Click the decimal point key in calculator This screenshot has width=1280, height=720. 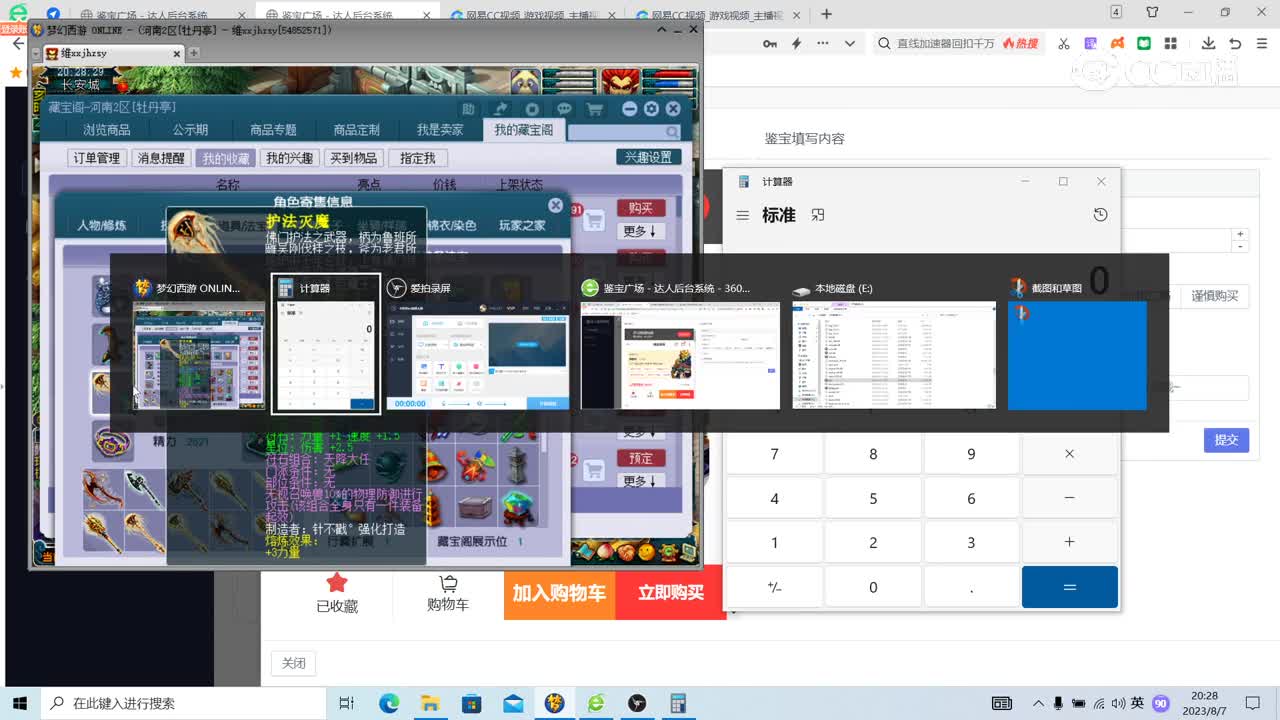971,587
